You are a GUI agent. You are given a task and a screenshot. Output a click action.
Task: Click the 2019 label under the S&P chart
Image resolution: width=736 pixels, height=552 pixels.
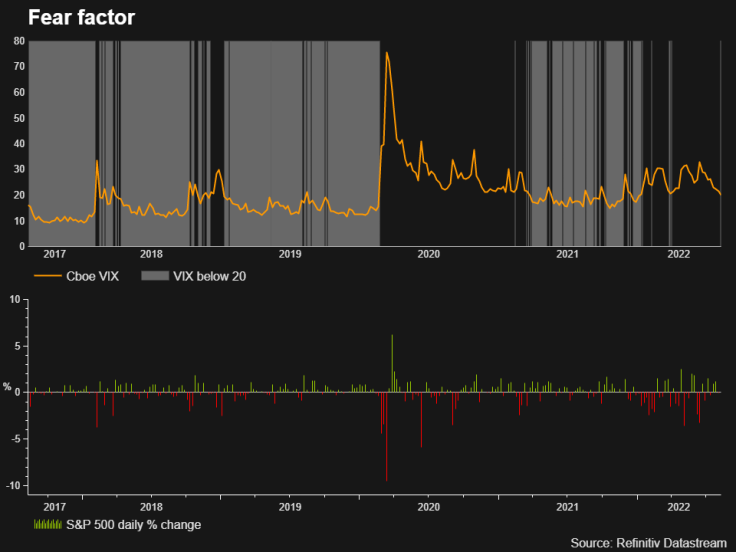pyautogui.click(x=290, y=507)
